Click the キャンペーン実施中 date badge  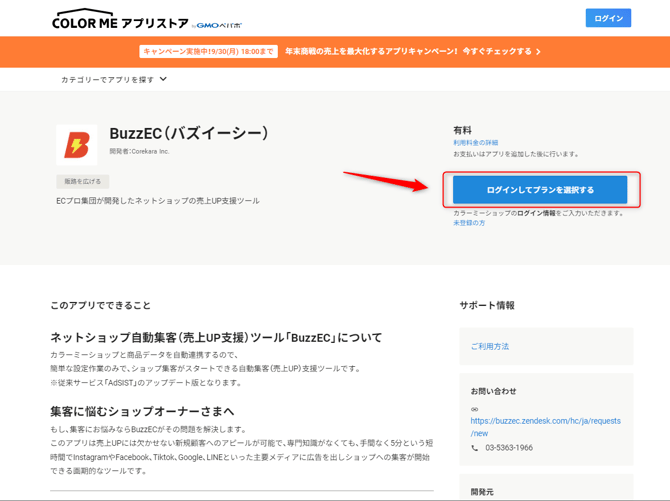click(209, 52)
